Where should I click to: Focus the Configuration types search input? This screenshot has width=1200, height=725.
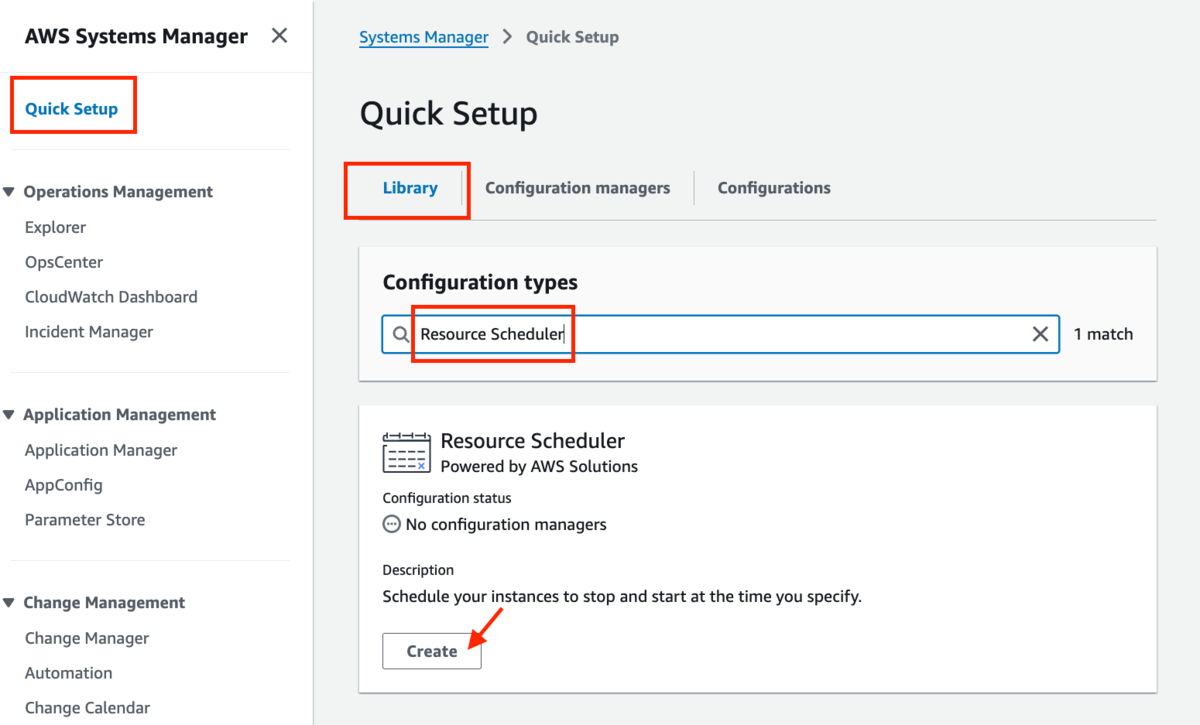(720, 334)
